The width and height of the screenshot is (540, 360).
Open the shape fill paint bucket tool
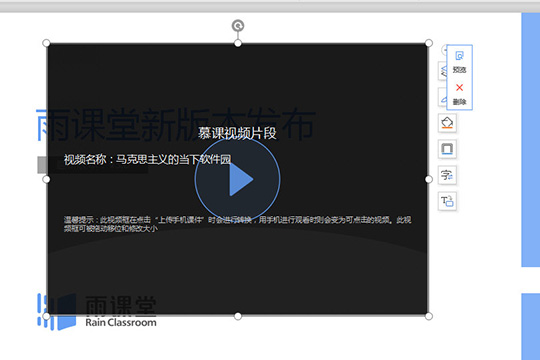coord(447,123)
